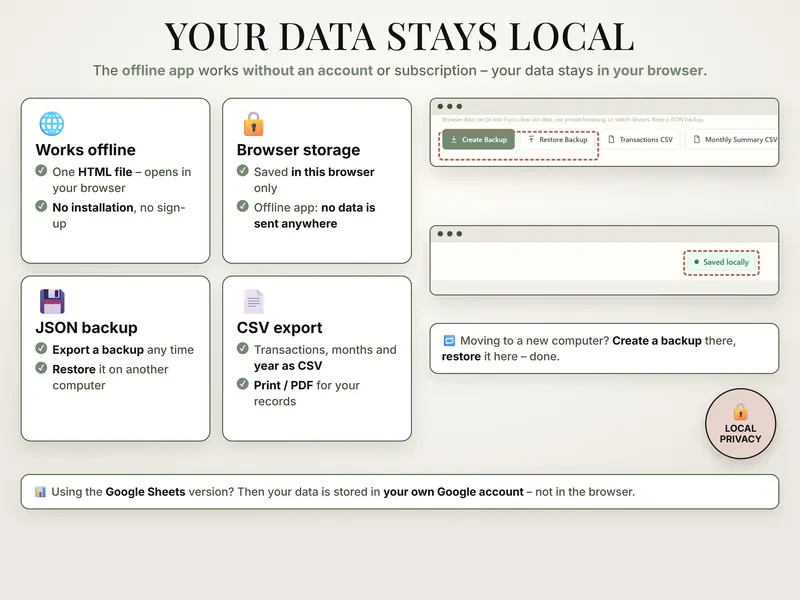This screenshot has height=600, width=800.
Task: Click the file icon in Monthly Summary CSV
Action: [696, 139]
